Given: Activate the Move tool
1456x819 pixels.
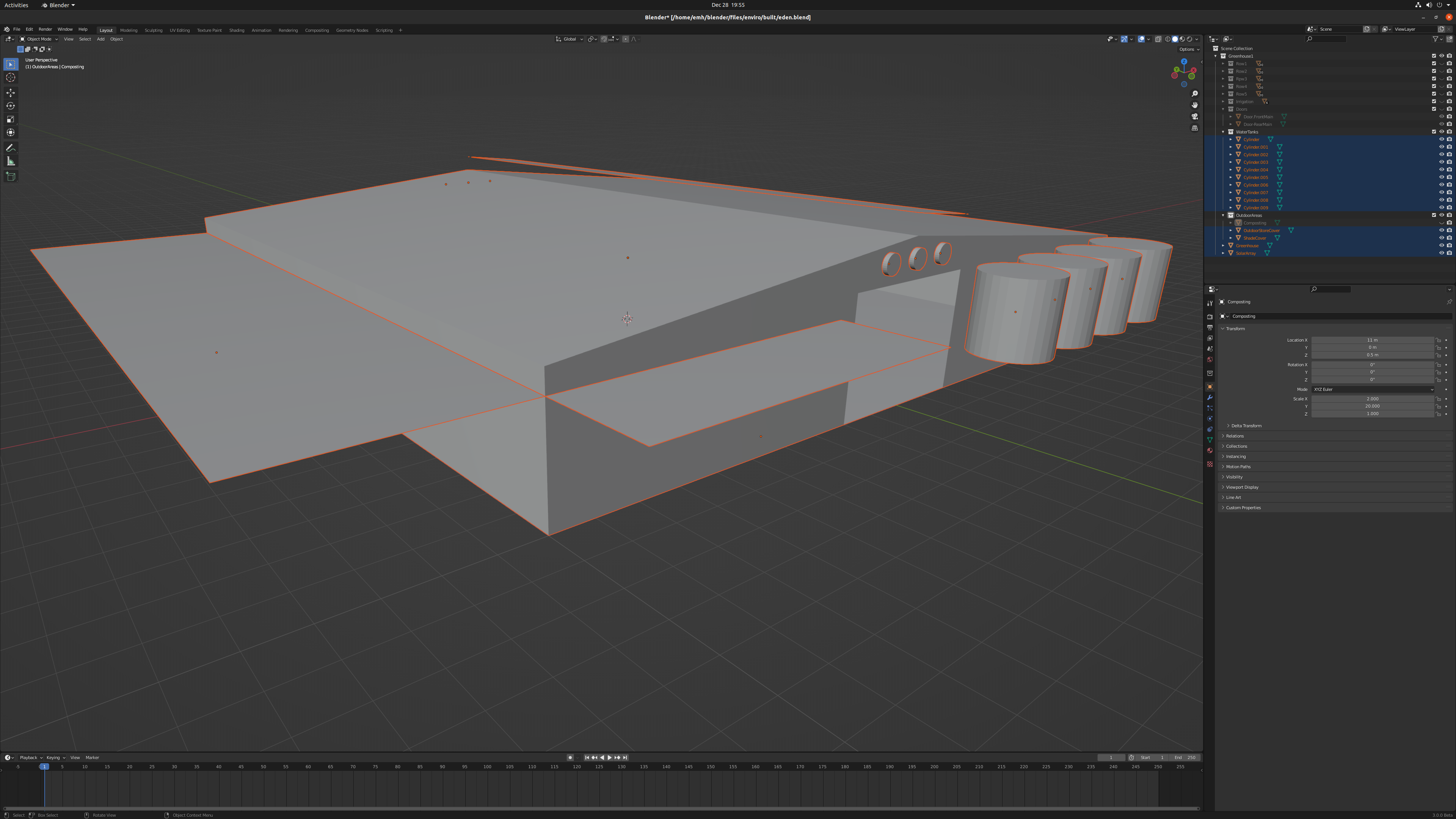Looking at the screenshot, I should tap(11, 93).
